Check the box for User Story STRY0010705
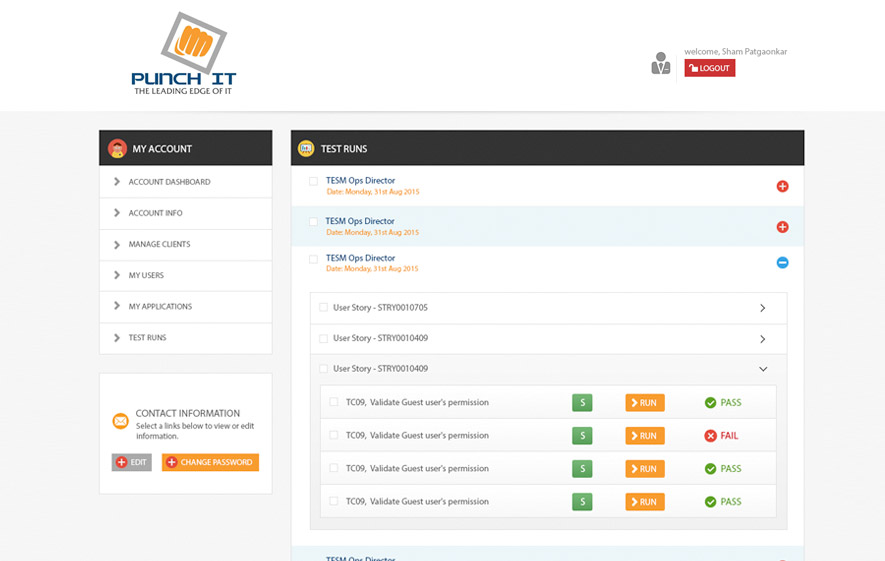This screenshot has width=885, height=561. click(x=323, y=308)
